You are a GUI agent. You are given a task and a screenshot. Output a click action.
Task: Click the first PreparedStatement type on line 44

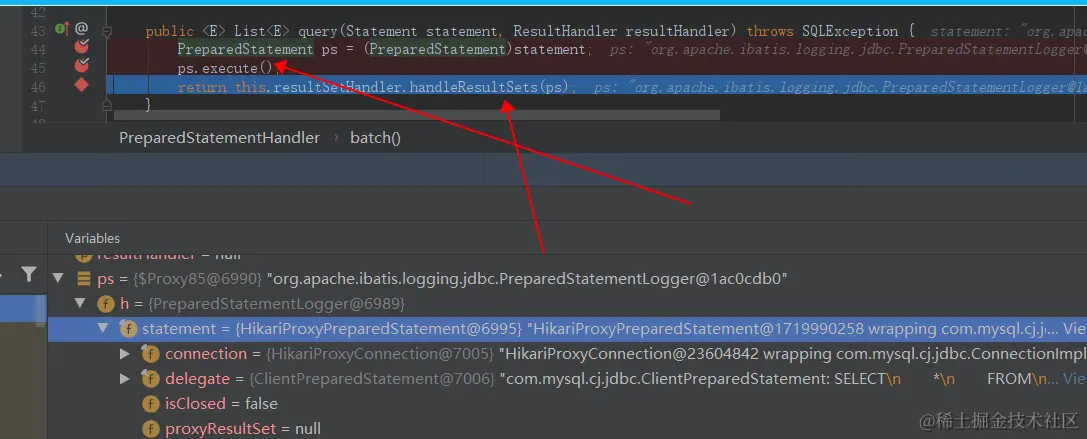coord(245,49)
